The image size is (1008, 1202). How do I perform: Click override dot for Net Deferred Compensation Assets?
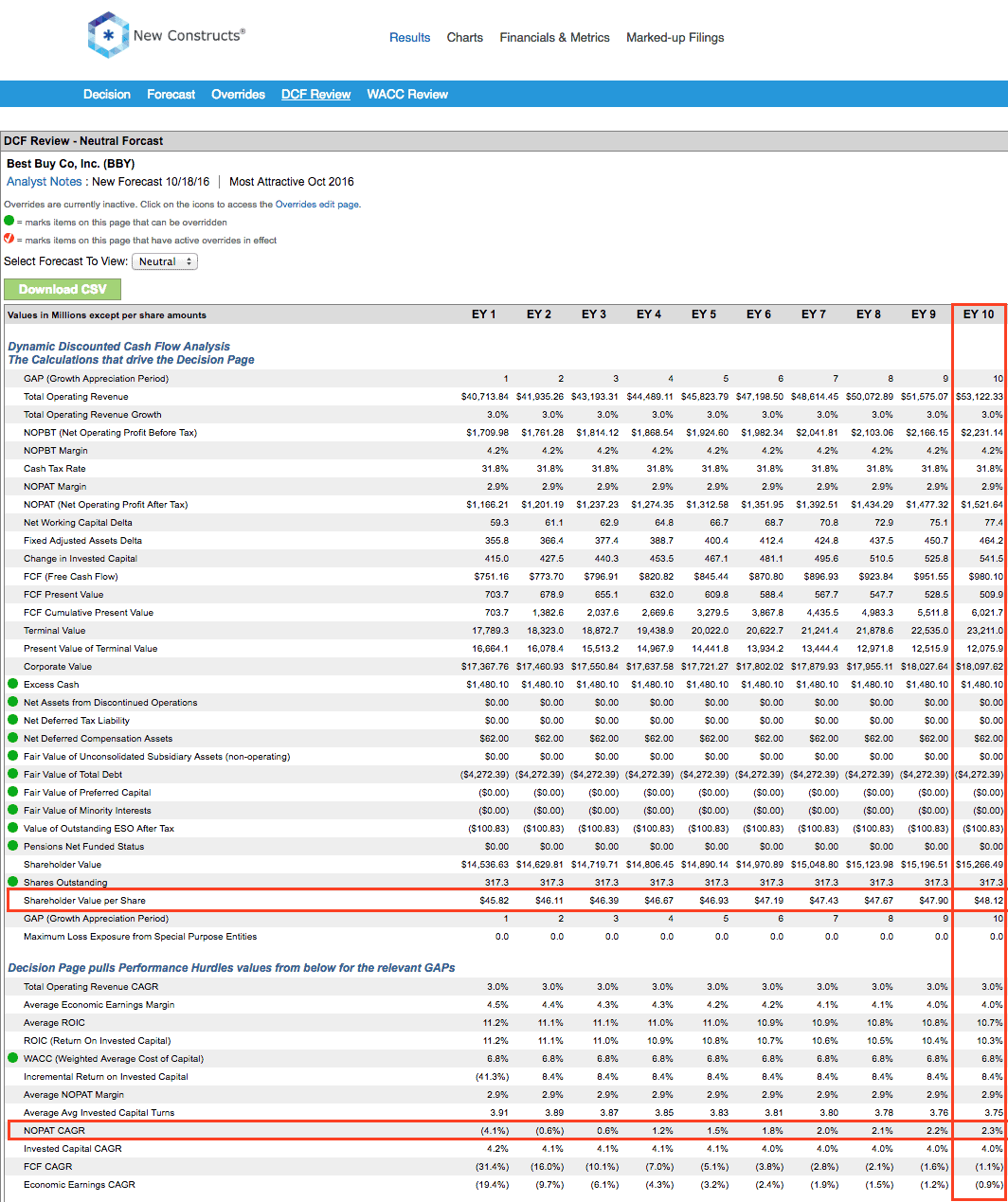tap(13, 738)
